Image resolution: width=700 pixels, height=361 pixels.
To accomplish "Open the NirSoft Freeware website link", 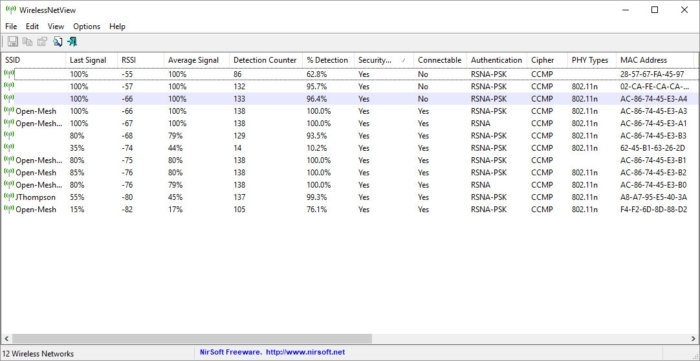I will (272, 353).
